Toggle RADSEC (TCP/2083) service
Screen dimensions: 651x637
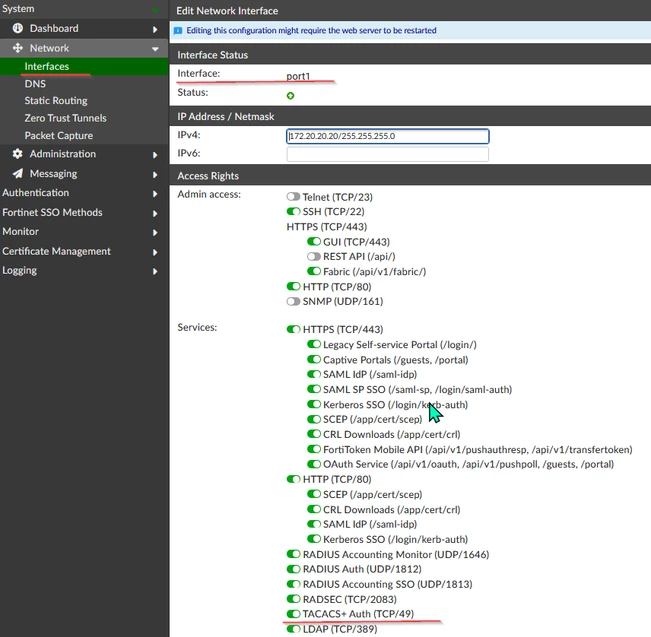point(293,599)
